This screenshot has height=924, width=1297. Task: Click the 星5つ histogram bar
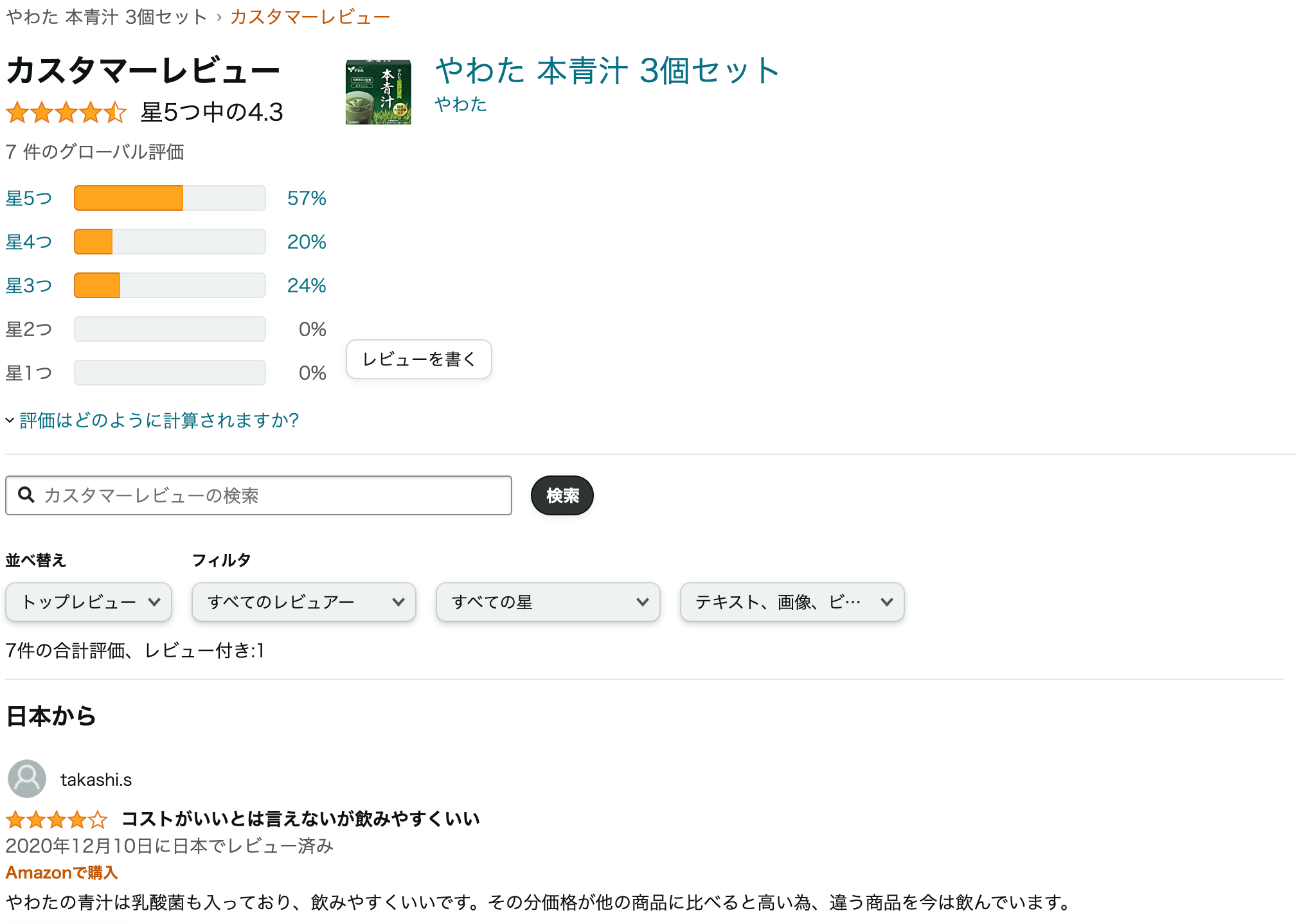coord(170,198)
